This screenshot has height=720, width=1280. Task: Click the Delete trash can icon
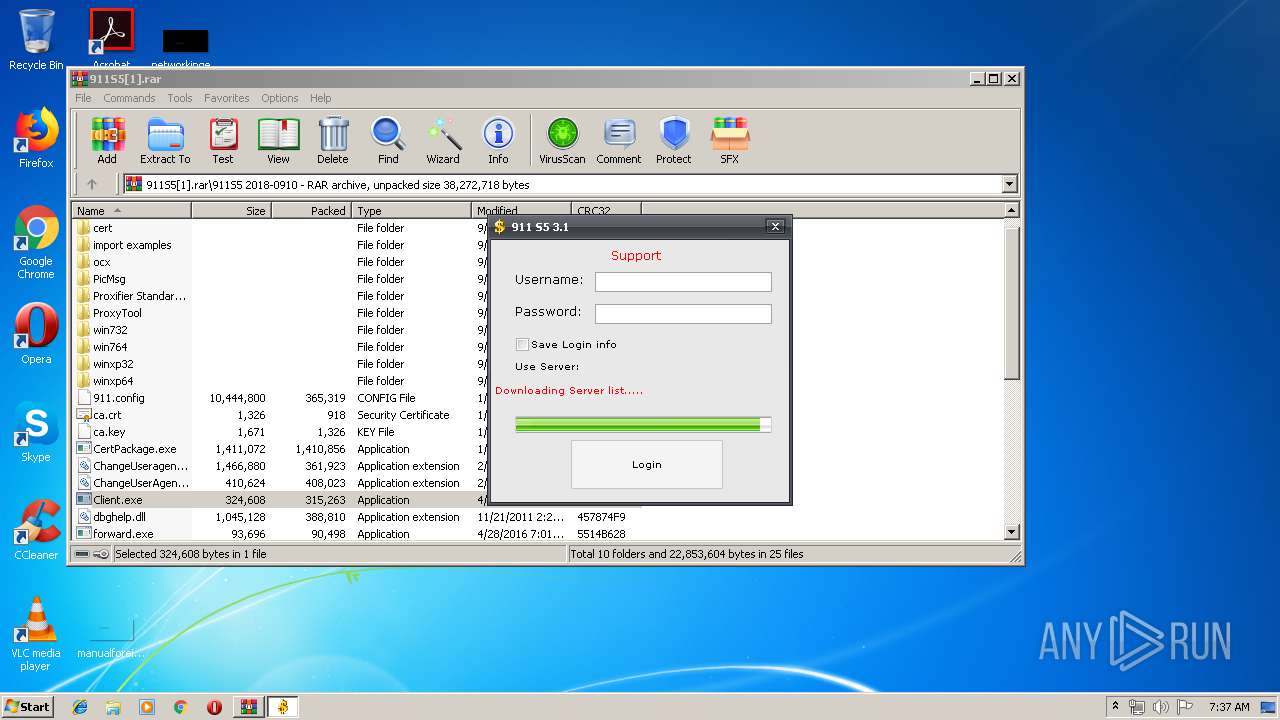coord(333,140)
